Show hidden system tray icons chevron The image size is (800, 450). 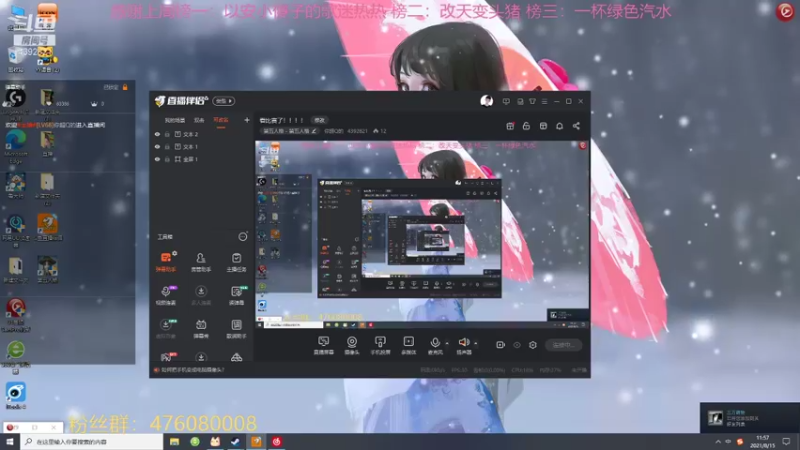[x=718, y=442]
